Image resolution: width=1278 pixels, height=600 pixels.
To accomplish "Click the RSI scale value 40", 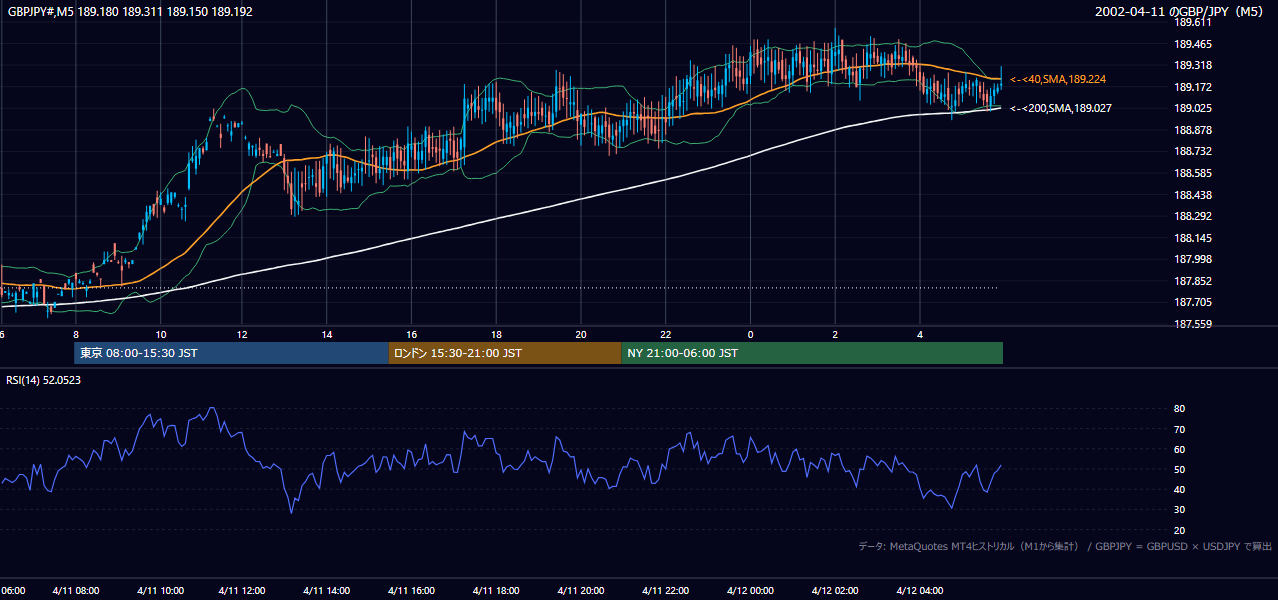I will coord(1180,490).
